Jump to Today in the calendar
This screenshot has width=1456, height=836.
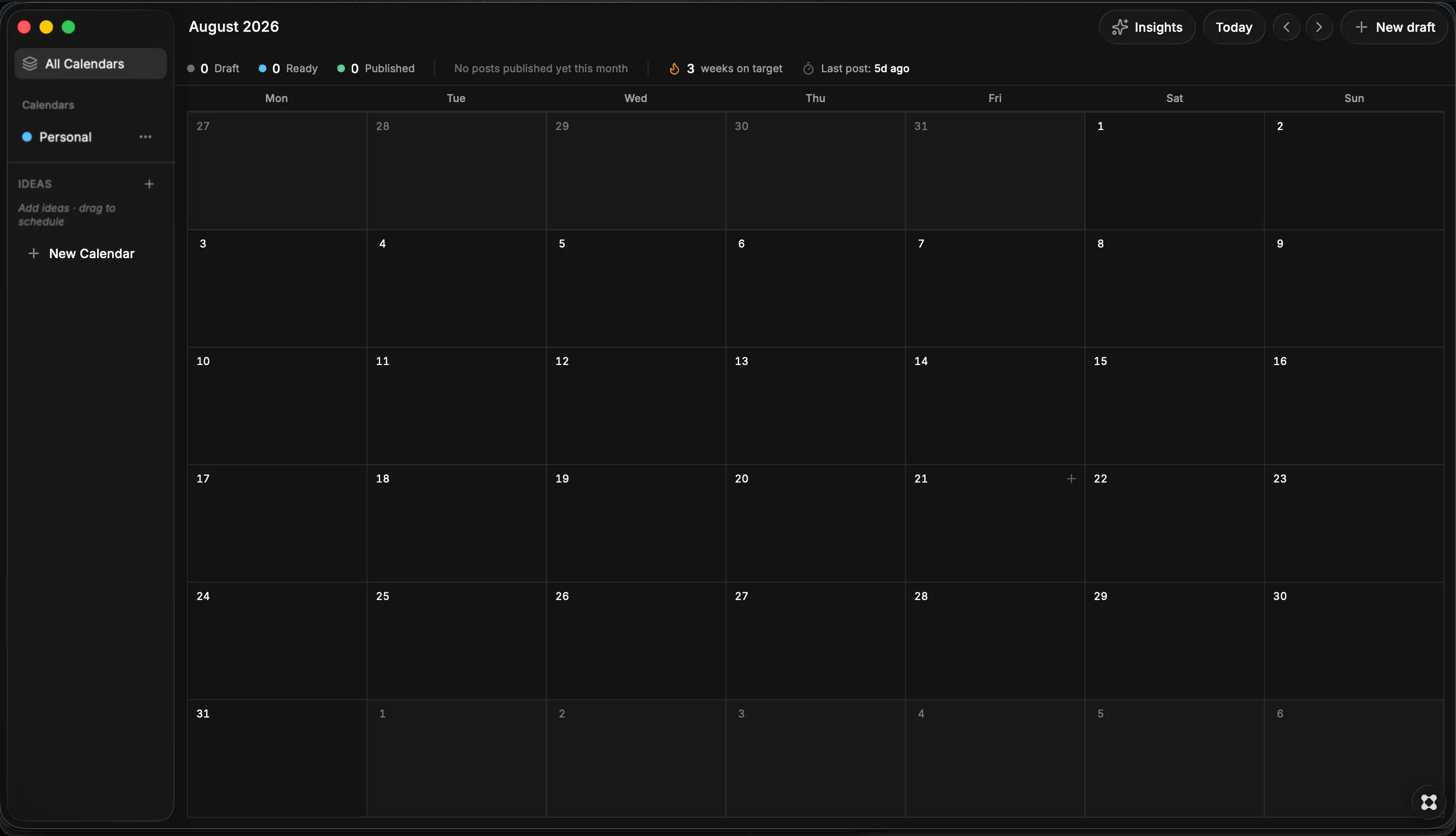coord(1234,27)
